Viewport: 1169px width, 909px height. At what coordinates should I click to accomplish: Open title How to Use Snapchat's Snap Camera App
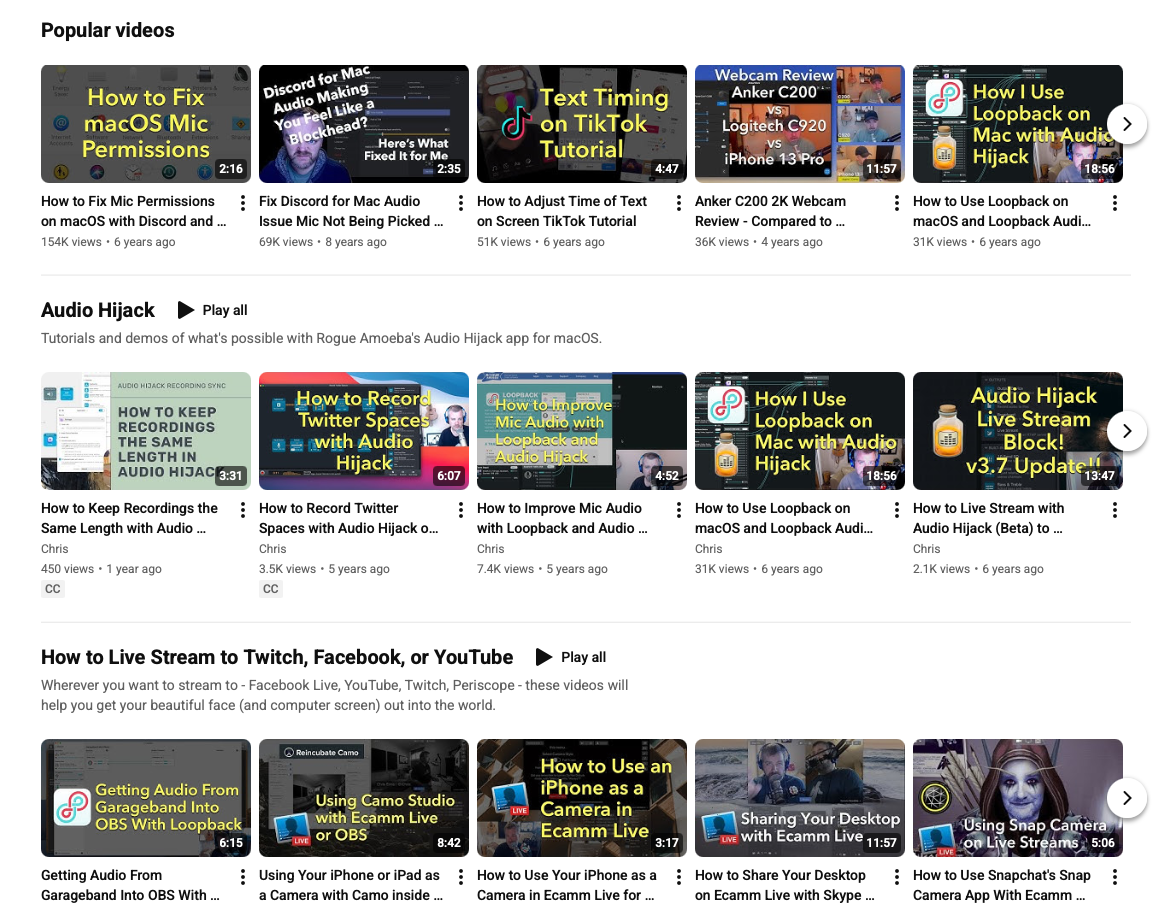(x=1002, y=885)
